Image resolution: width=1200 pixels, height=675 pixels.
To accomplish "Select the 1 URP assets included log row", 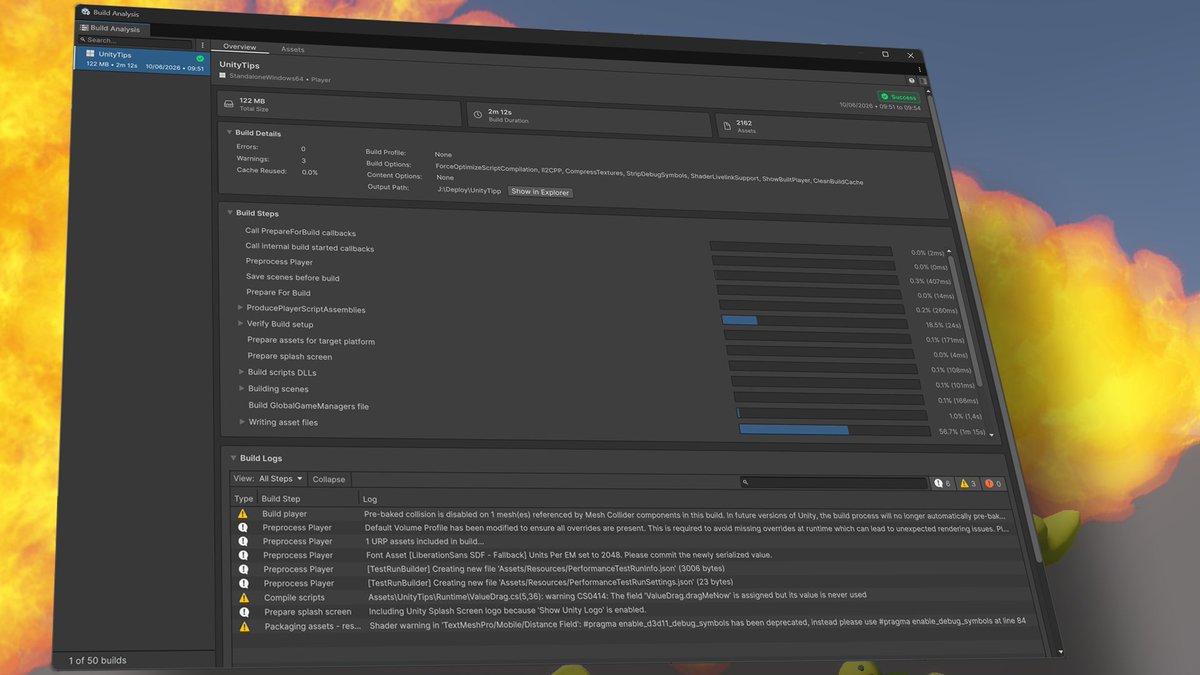I will (628, 541).
